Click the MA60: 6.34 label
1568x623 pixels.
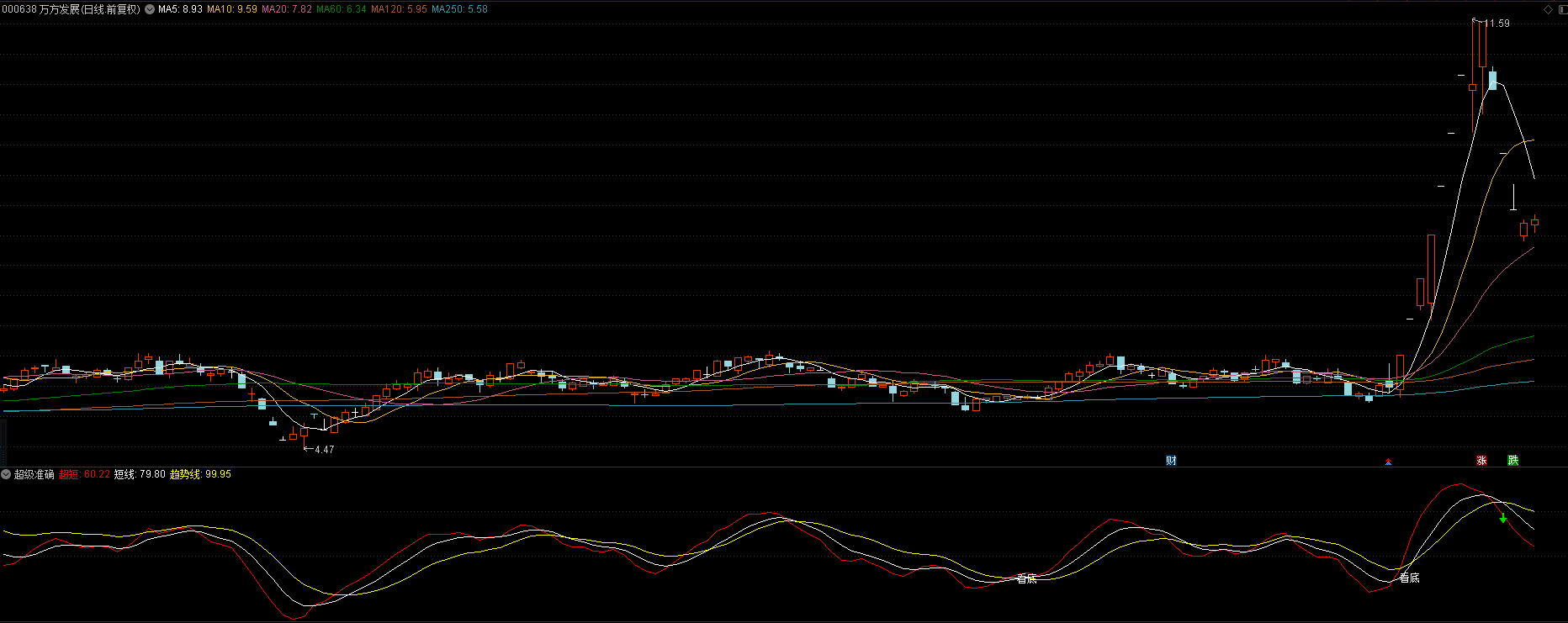pyautogui.click(x=342, y=9)
